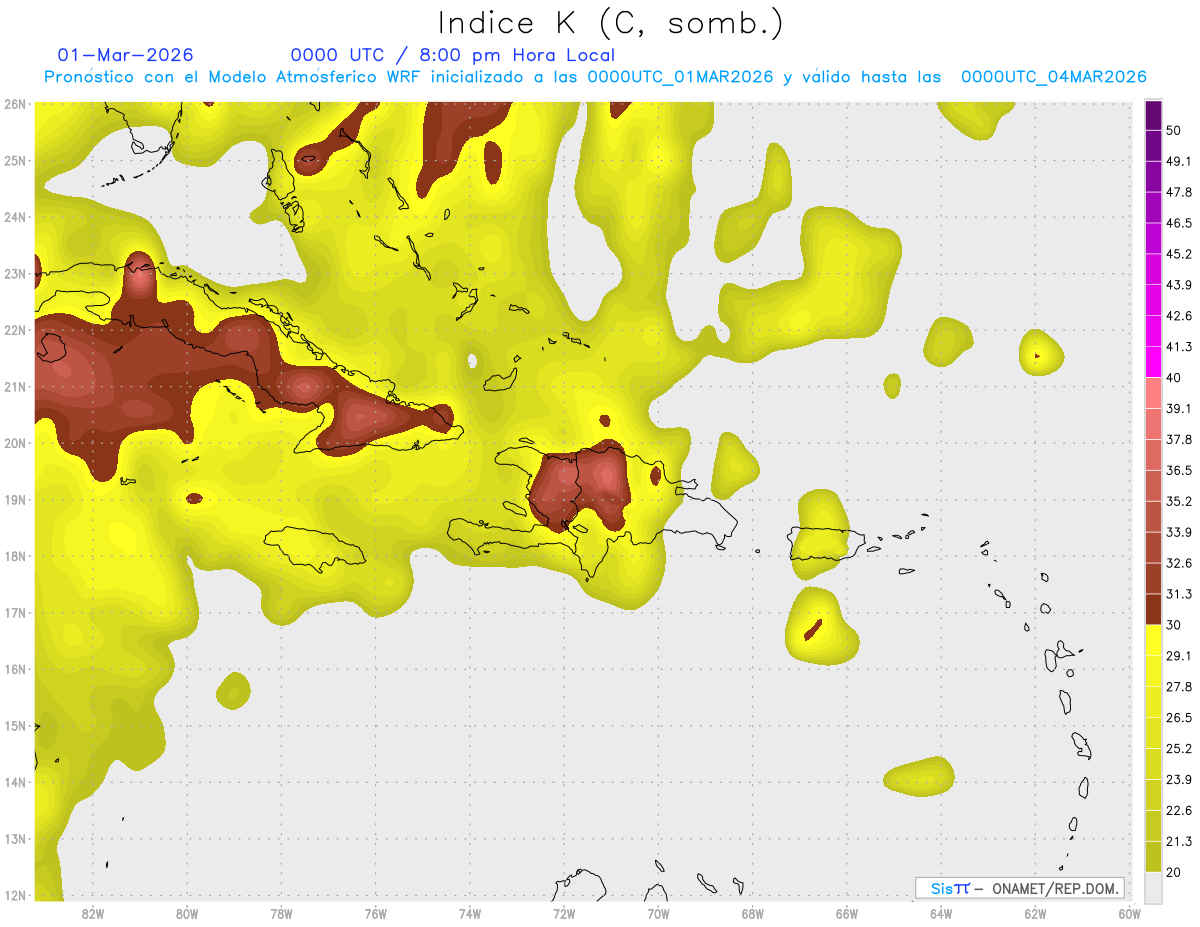Click latitude axis label "15N"
This screenshot has width=1200, height=927.
[14, 725]
